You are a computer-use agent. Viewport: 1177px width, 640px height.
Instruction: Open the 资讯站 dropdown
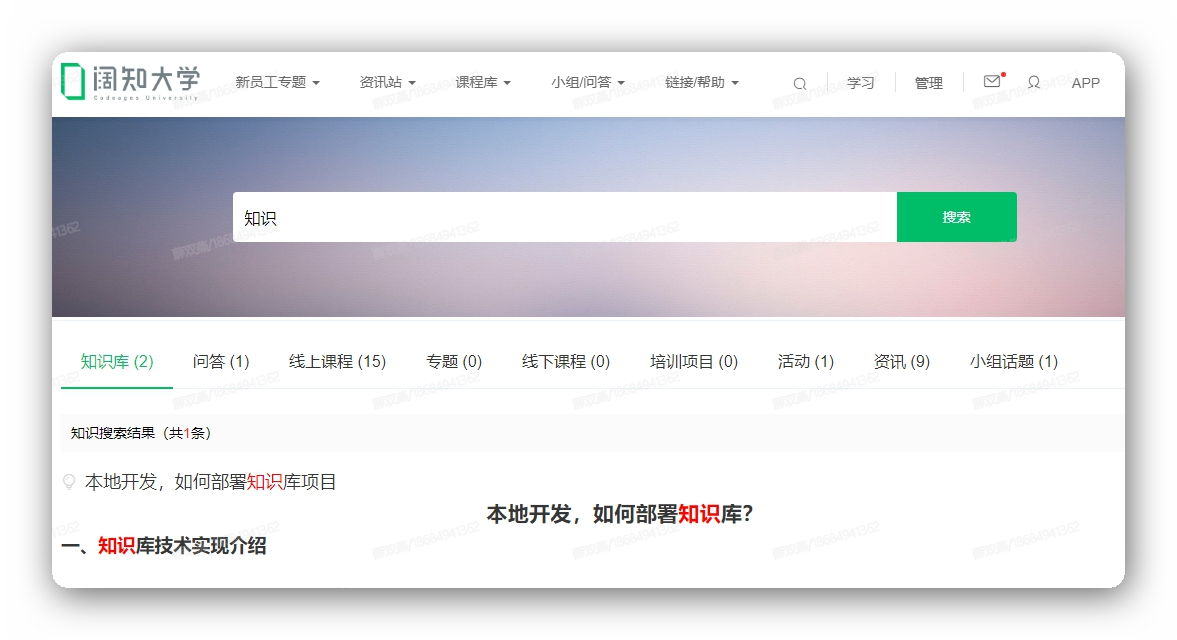pos(387,82)
